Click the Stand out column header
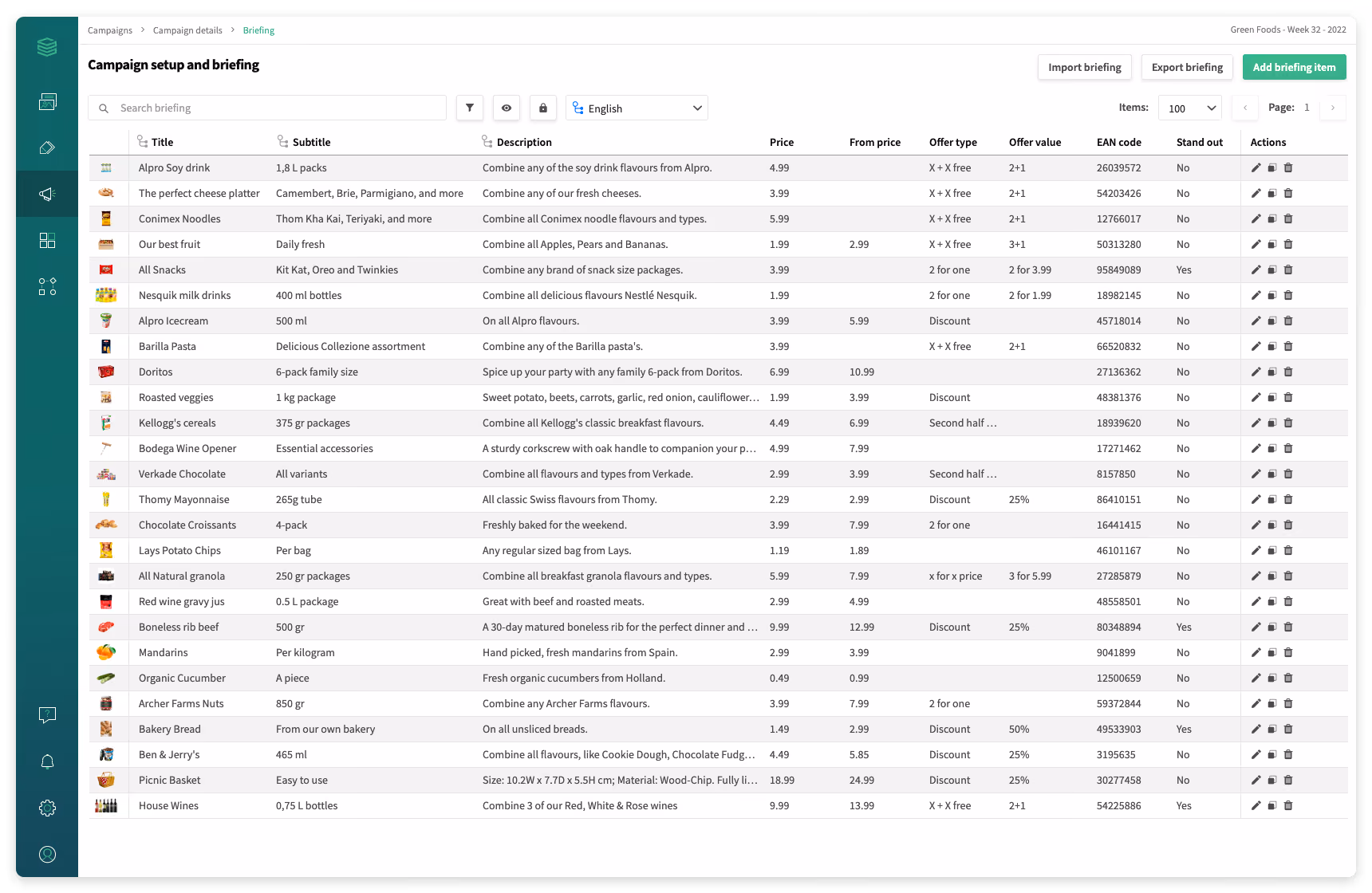The width and height of the screenshot is (1372, 893). point(1200,142)
